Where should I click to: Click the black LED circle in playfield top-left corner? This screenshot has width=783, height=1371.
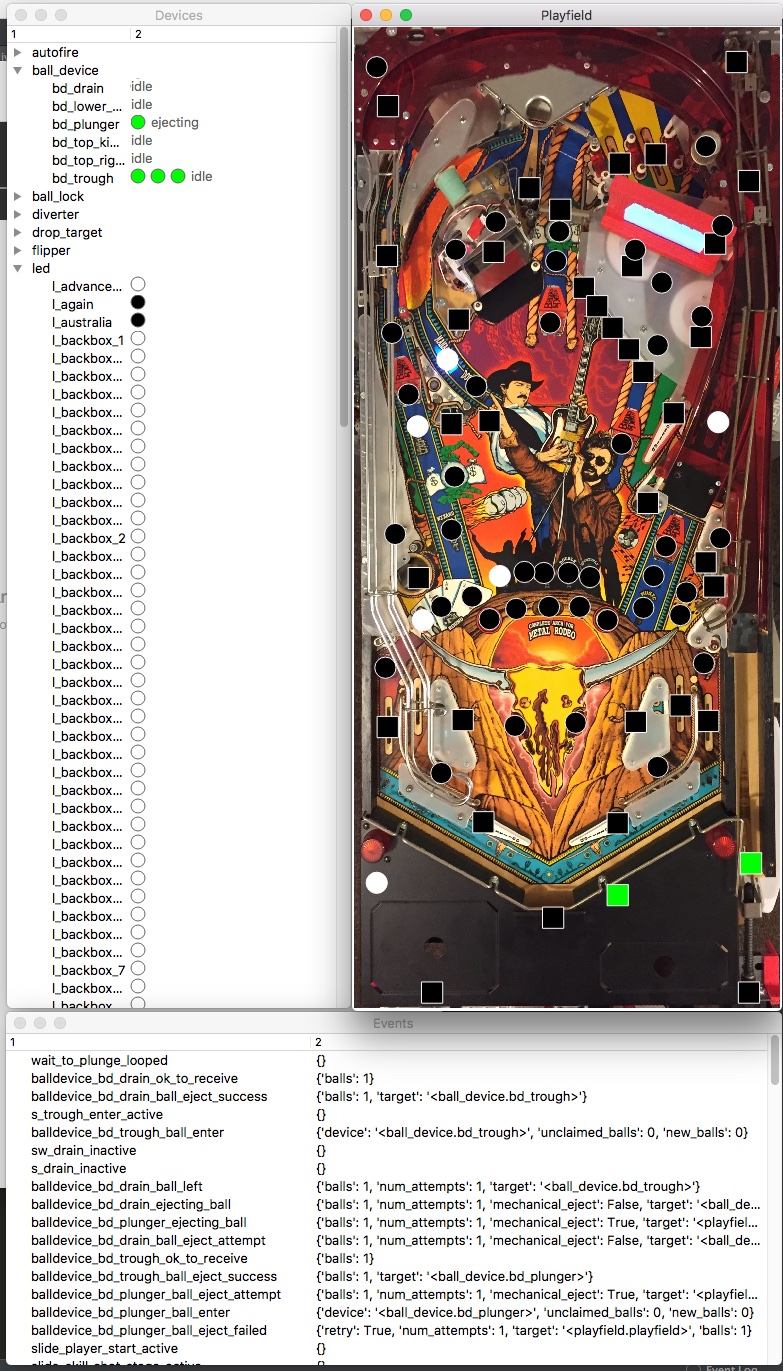pyautogui.click(x=377, y=67)
